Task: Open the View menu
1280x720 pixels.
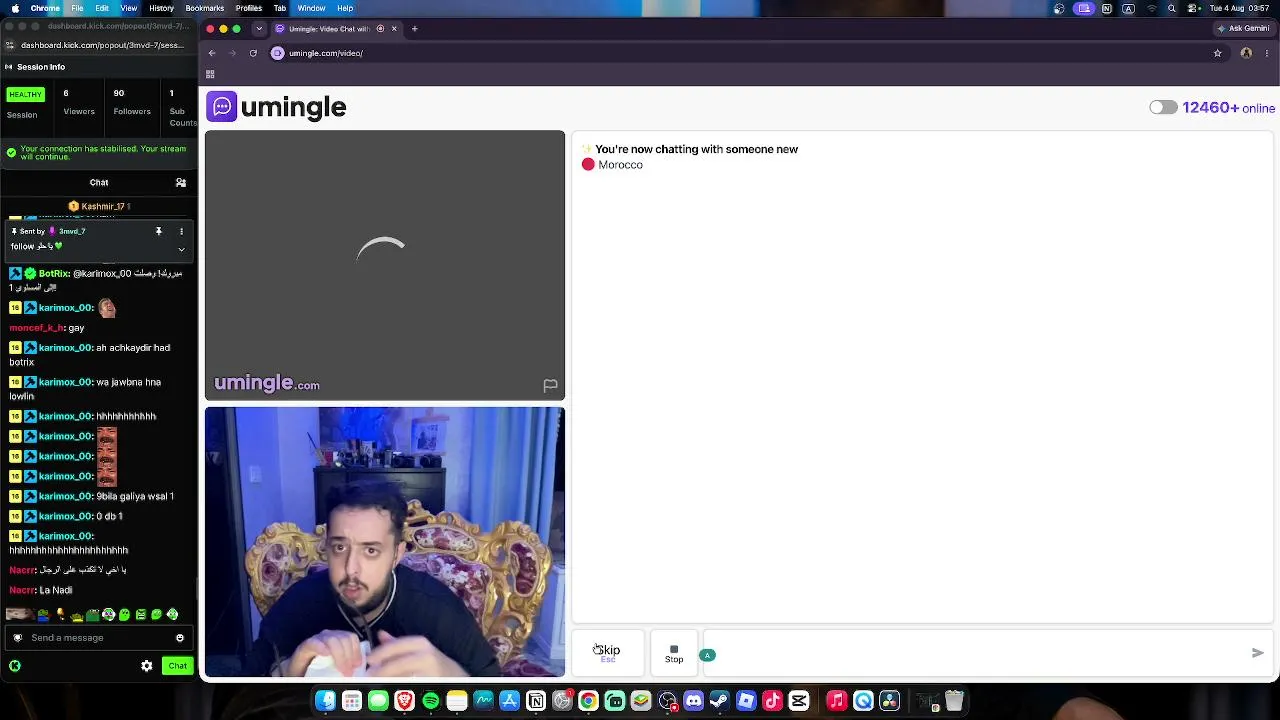Action: [x=129, y=8]
